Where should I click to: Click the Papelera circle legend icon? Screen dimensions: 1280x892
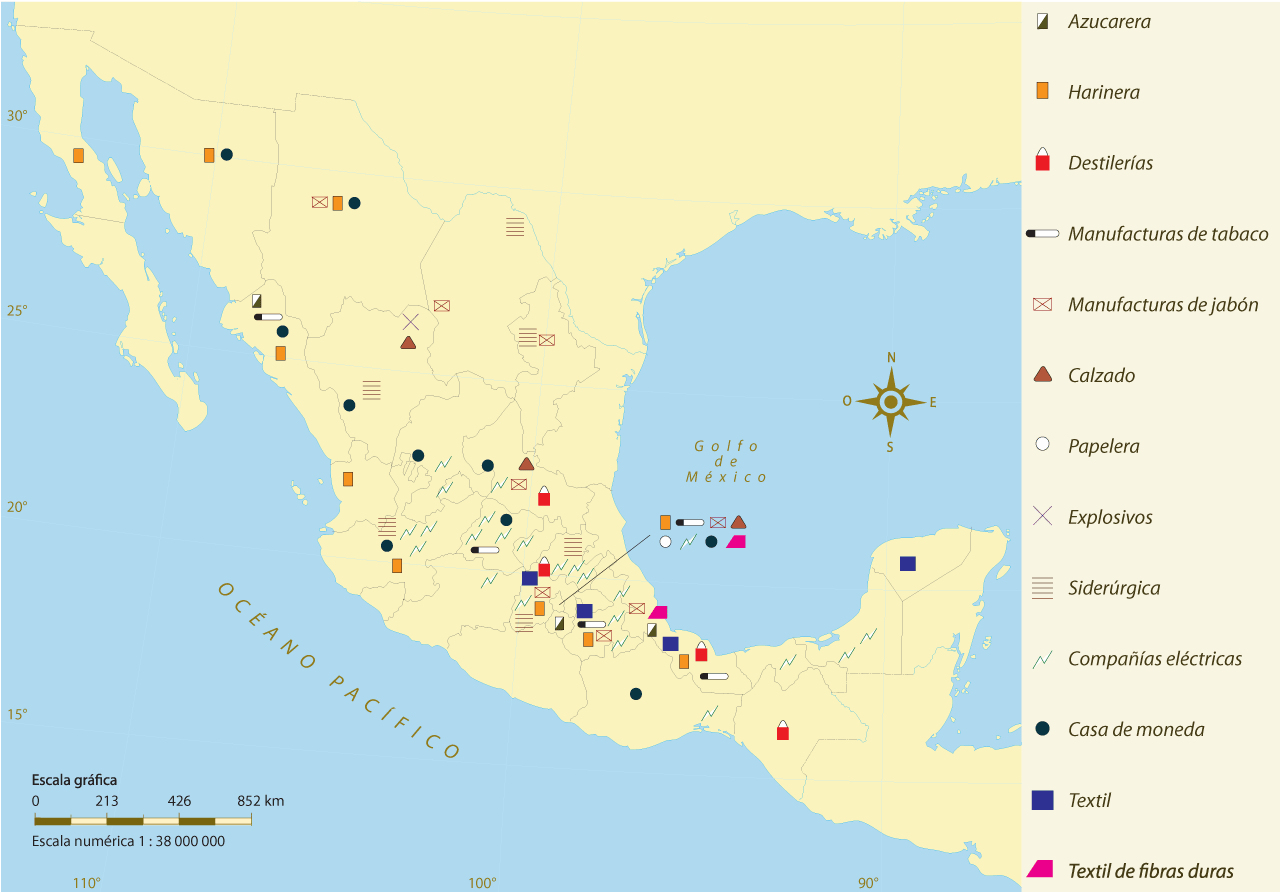[1042, 445]
